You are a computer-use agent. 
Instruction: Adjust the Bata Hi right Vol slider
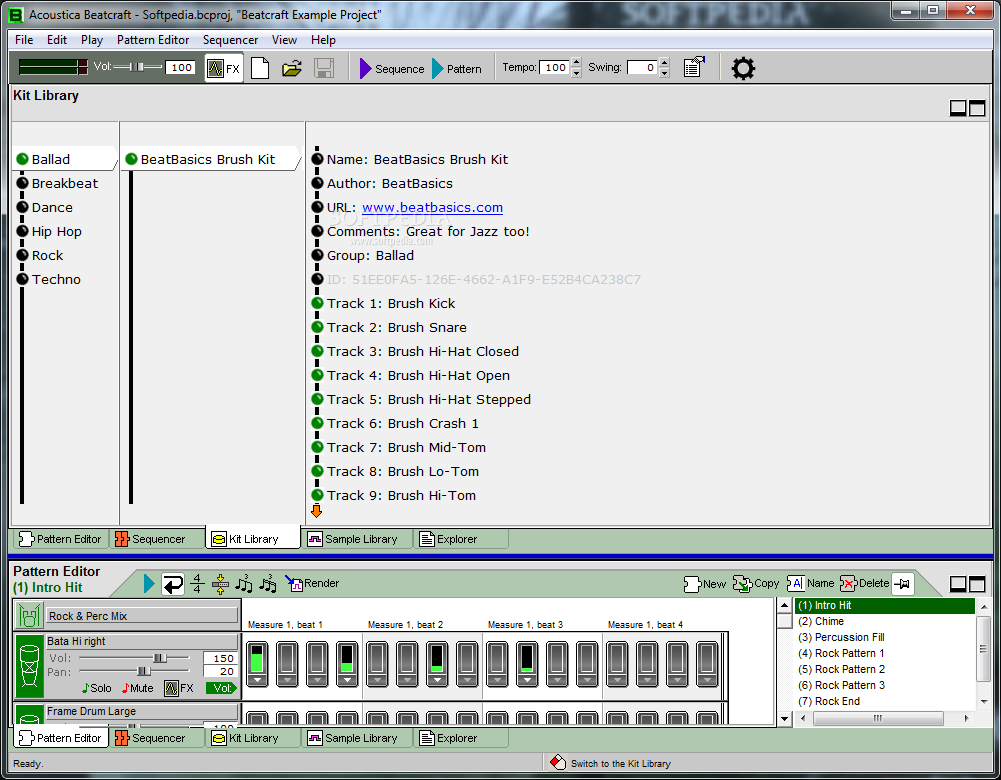coord(160,658)
